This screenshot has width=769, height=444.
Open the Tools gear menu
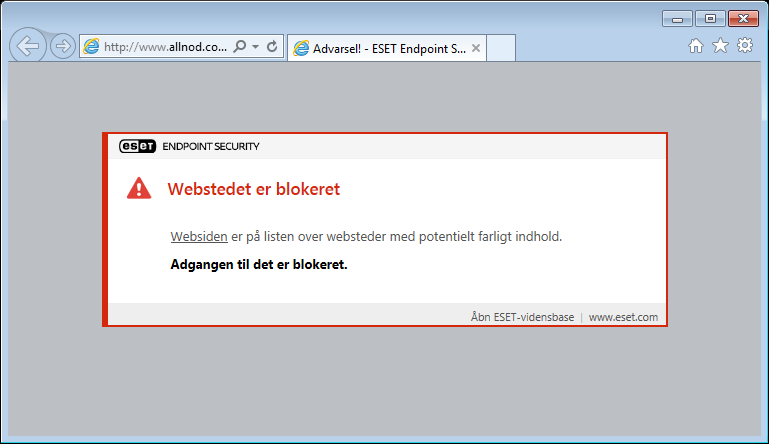point(745,45)
